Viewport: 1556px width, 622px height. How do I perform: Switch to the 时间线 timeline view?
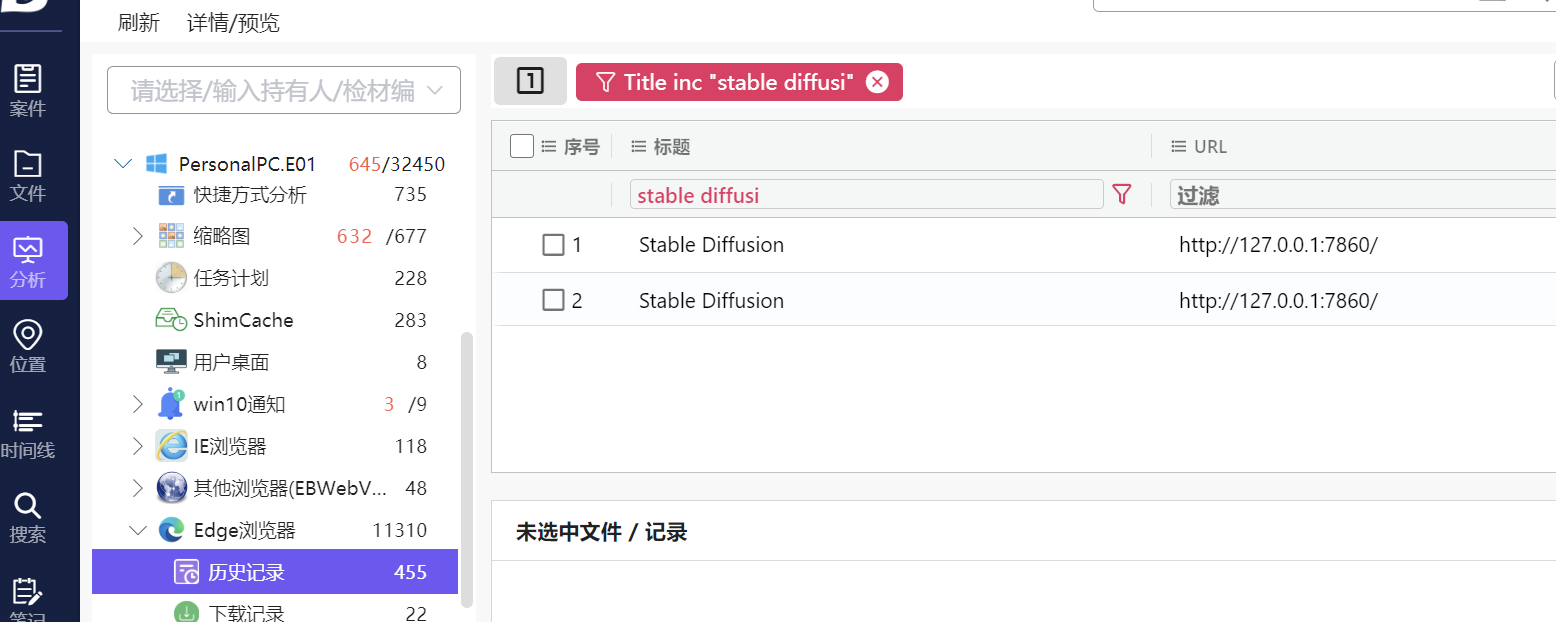(27, 433)
